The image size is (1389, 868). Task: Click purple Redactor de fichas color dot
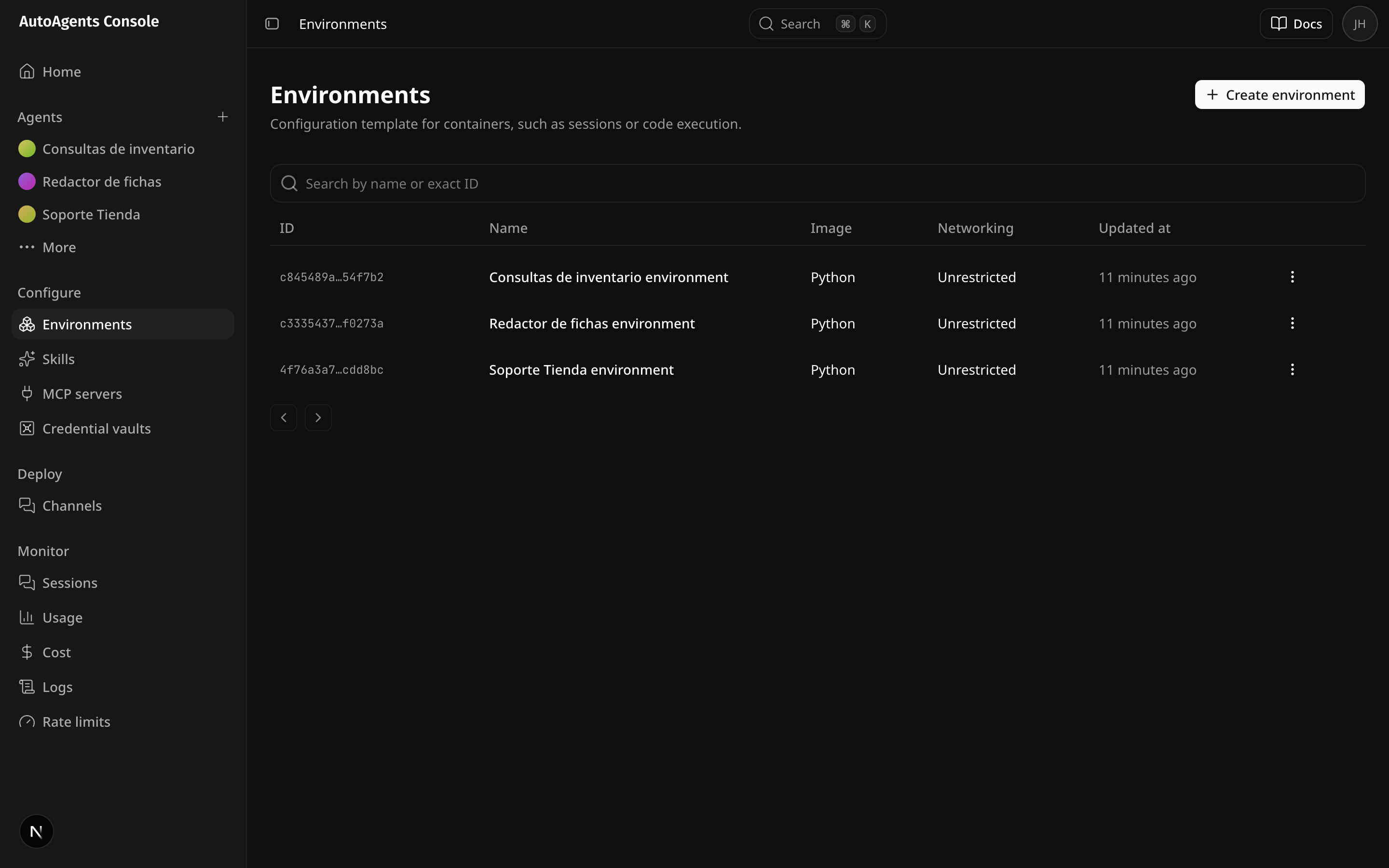27,181
